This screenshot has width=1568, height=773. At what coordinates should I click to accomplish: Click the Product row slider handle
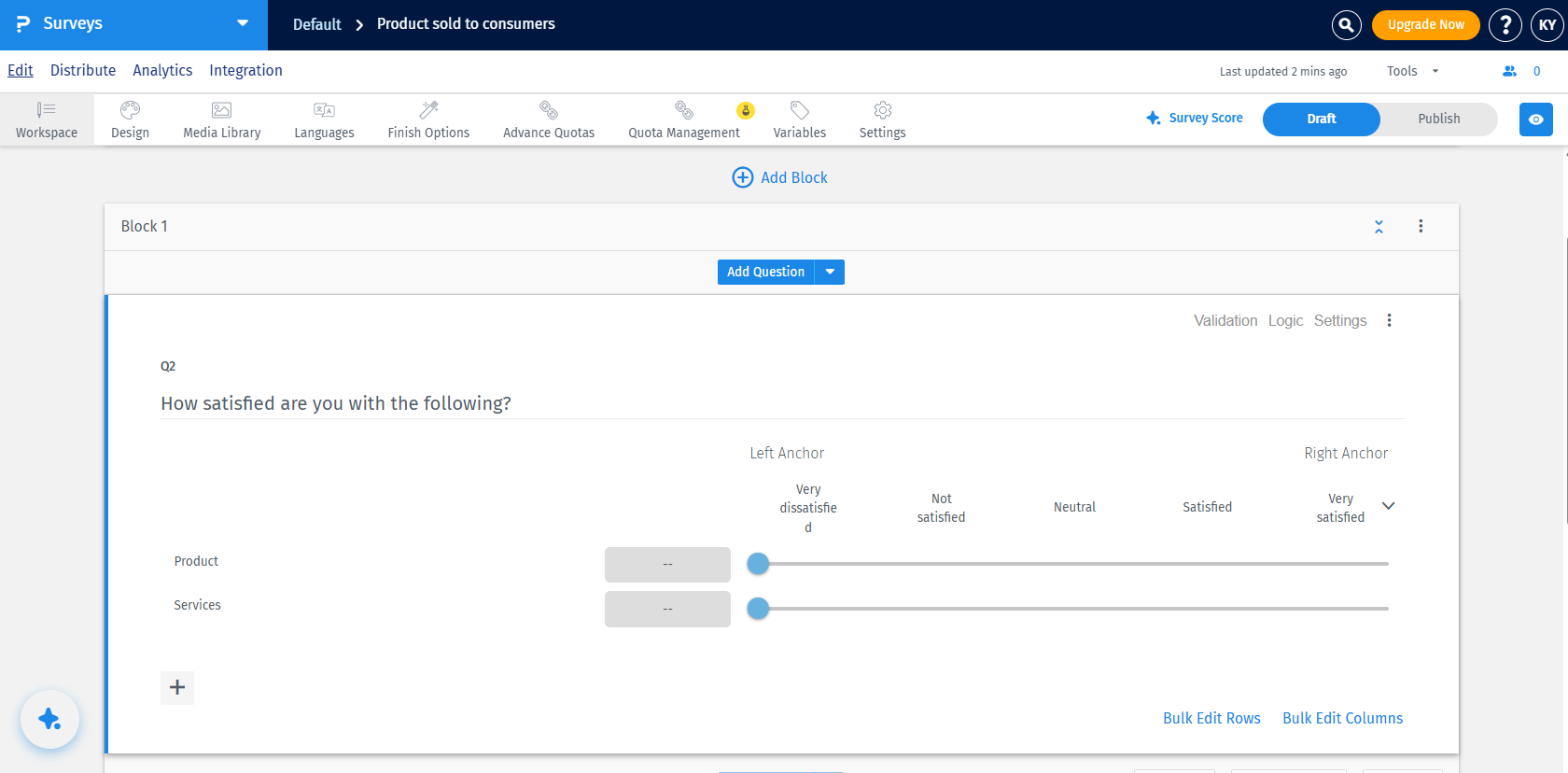coord(758,564)
